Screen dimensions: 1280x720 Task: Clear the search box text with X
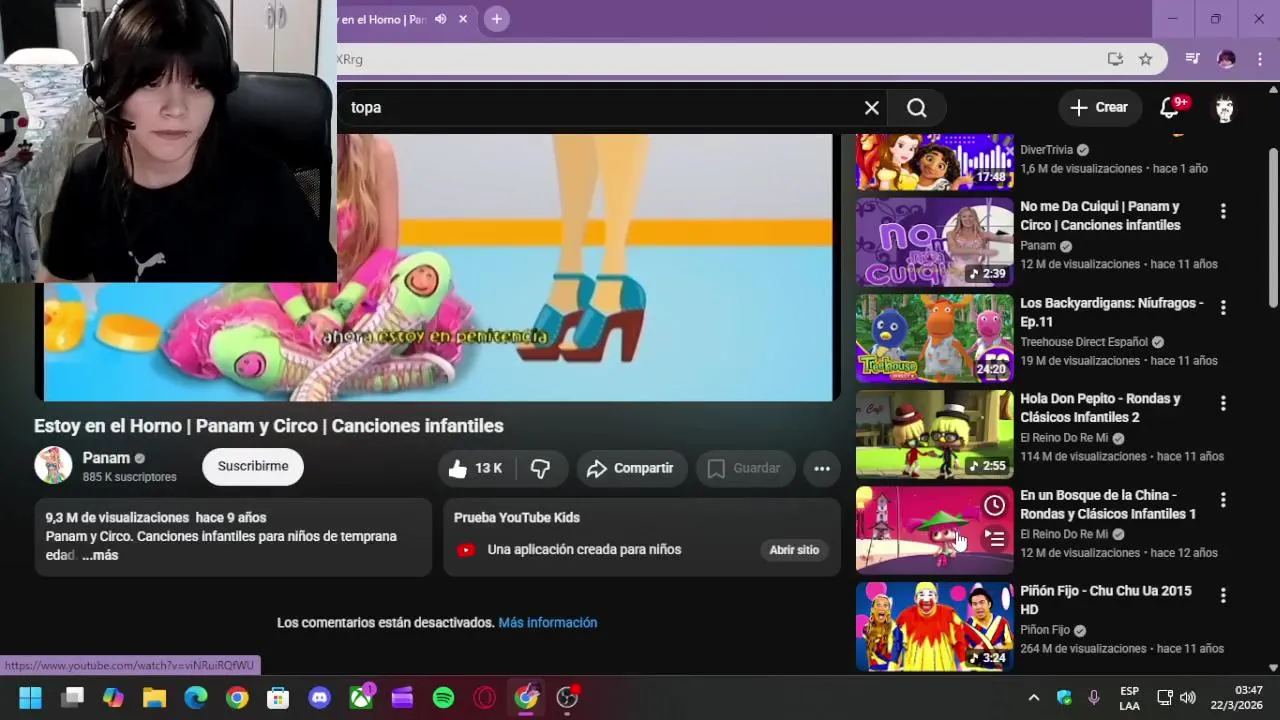(x=872, y=108)
